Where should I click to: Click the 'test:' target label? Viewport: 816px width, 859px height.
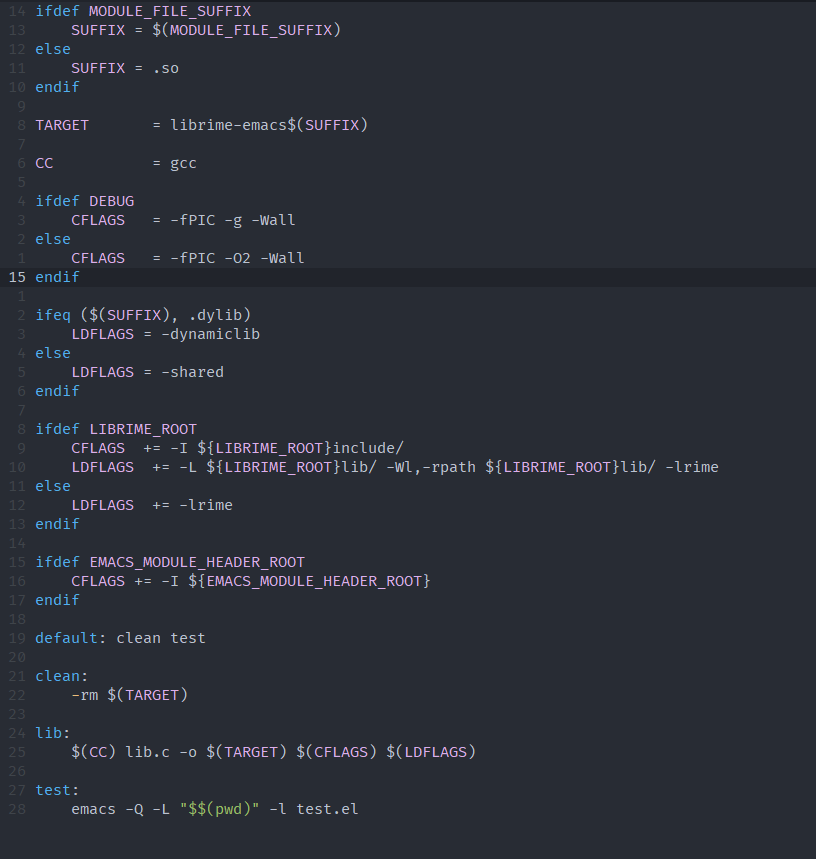pyautogui.click(x=57, y=790)
